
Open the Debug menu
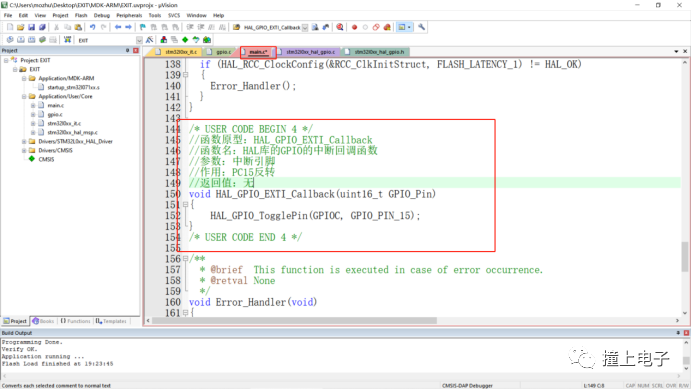(x=102, y=15)
